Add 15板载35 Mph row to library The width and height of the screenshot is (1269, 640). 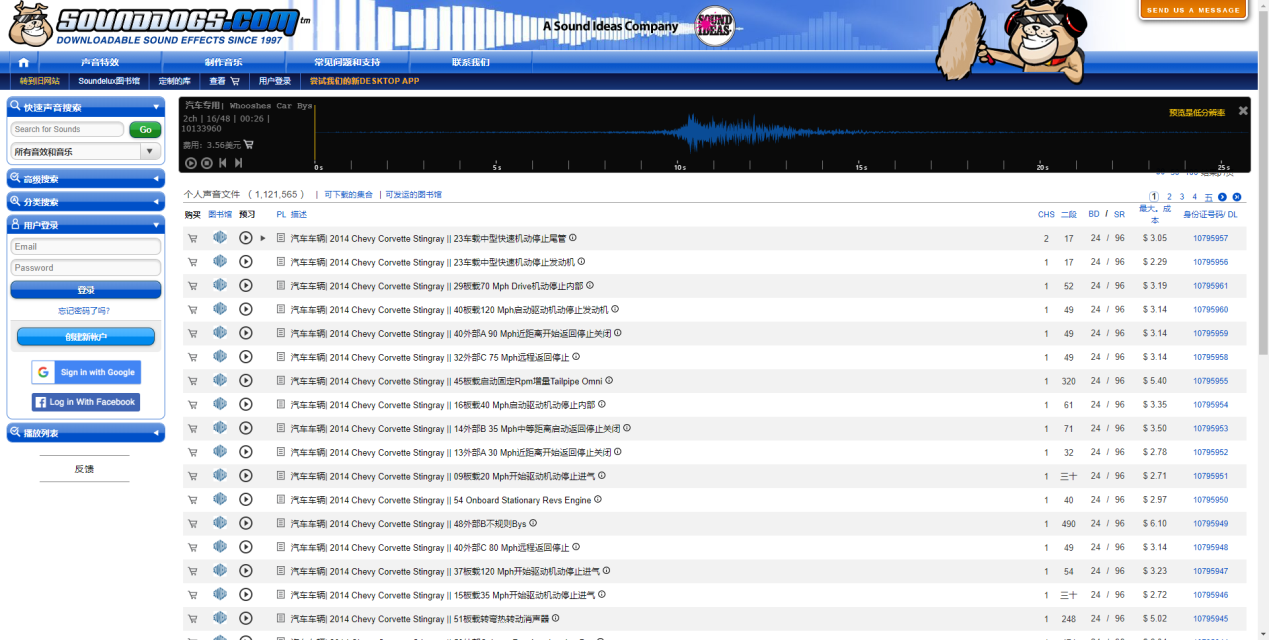220,595
